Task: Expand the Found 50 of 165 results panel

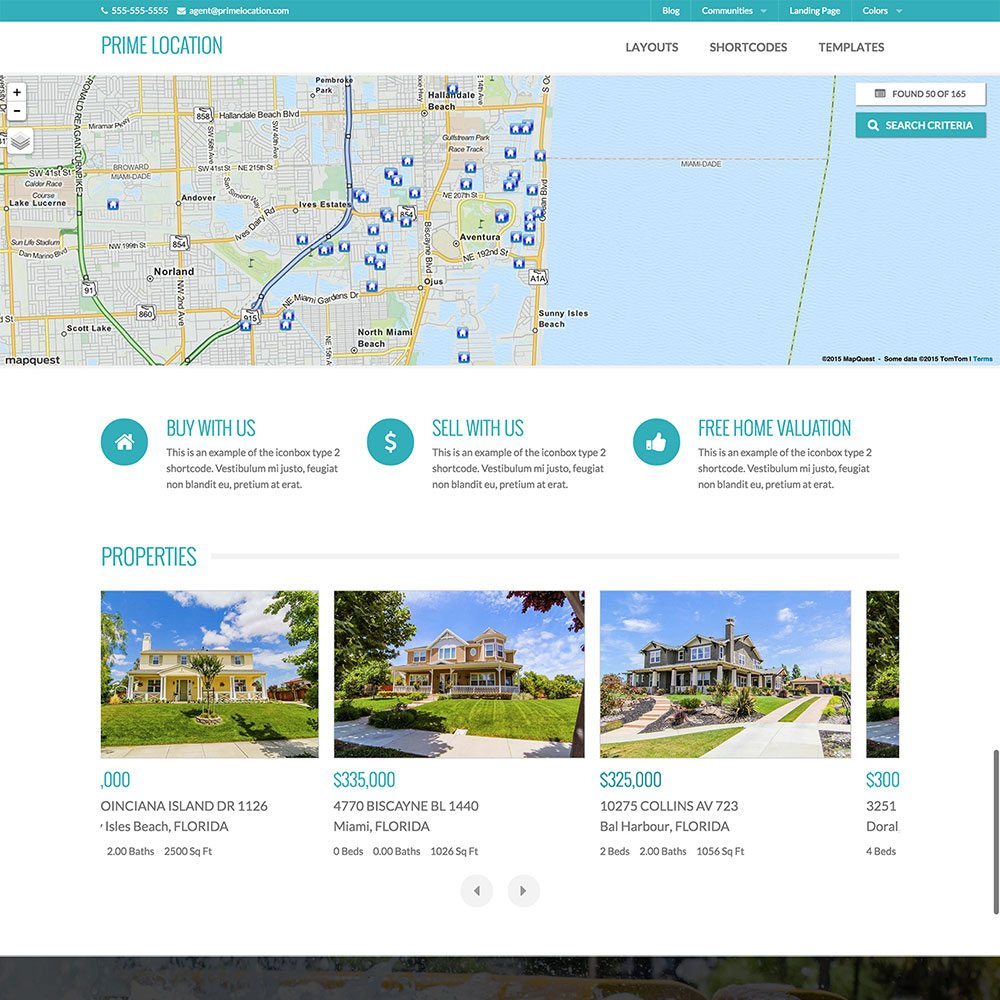Action: 920,93
